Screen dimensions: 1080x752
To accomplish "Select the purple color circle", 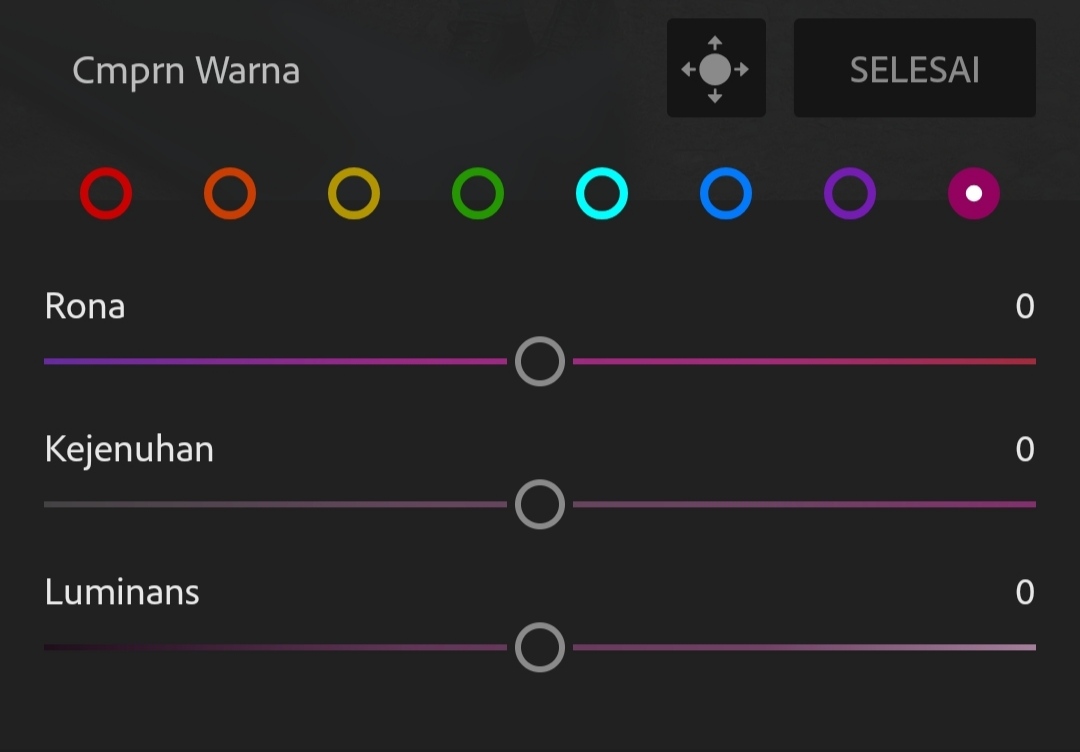I will [850, 193].
